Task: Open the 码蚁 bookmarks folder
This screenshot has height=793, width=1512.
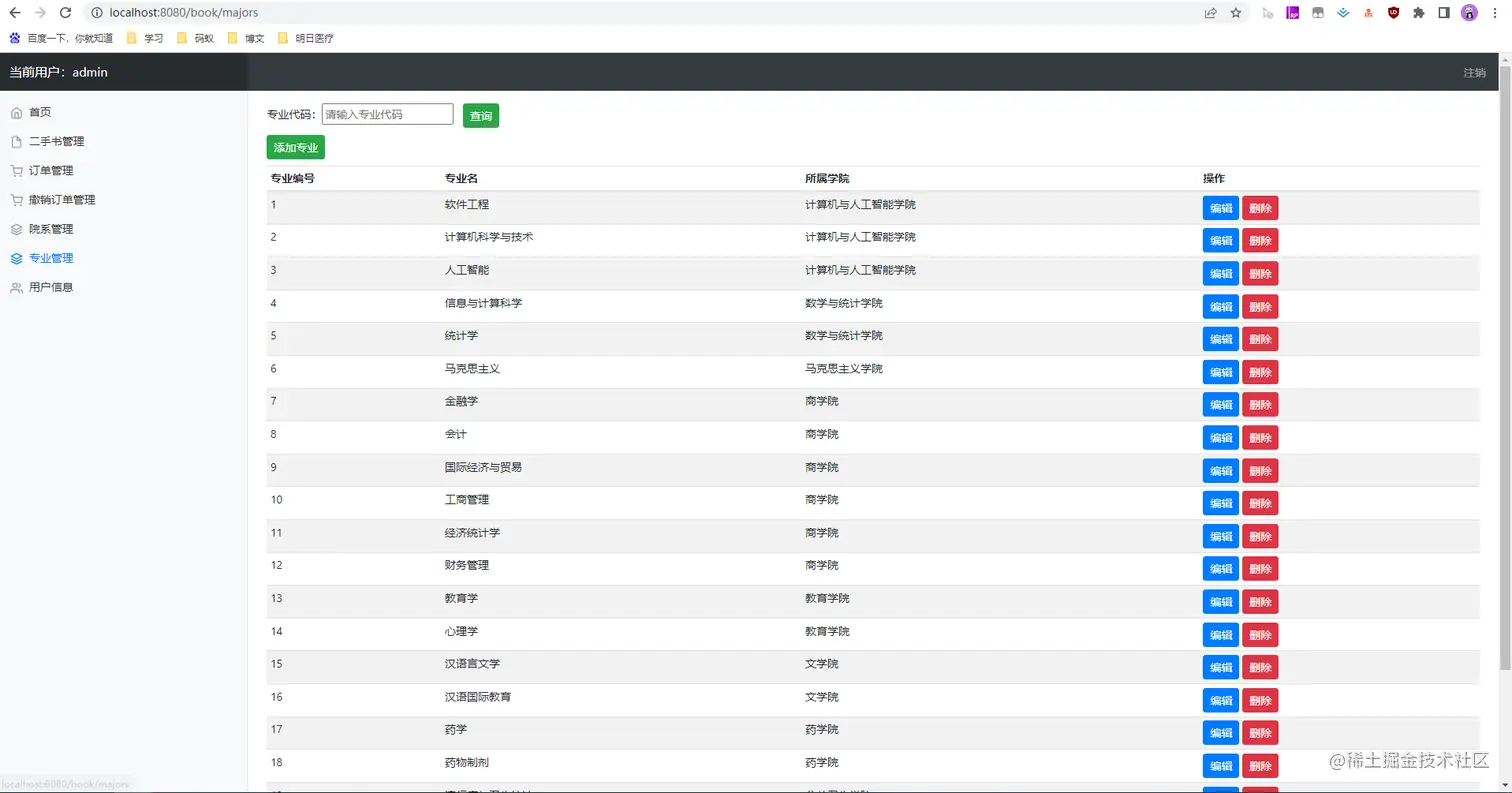Action: point(195,38)
